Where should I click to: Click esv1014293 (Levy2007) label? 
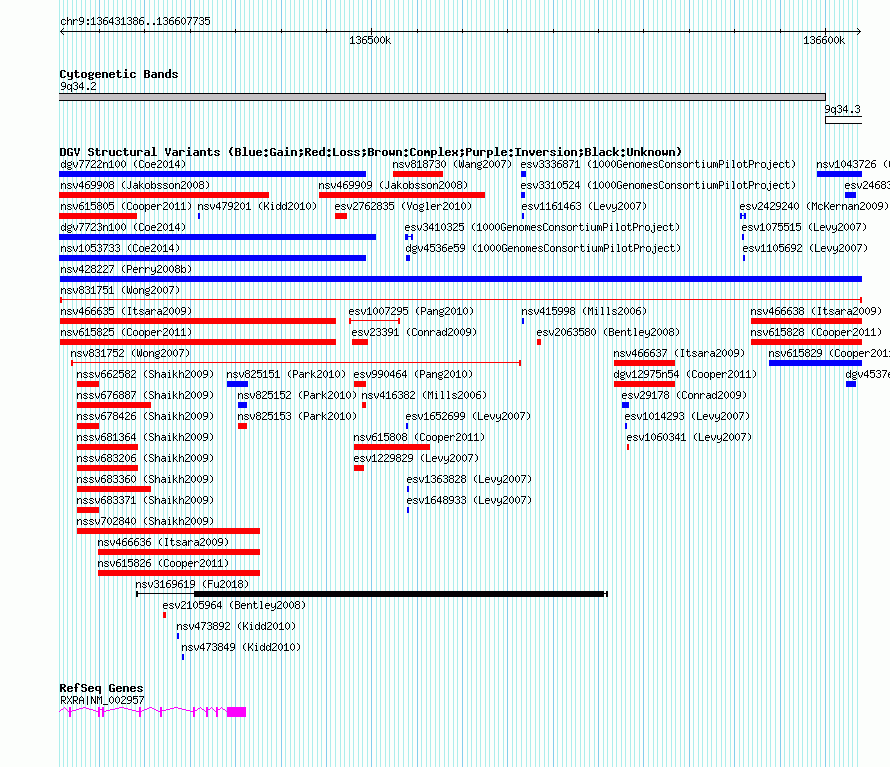pyautogui.click(x=687, y=417)
